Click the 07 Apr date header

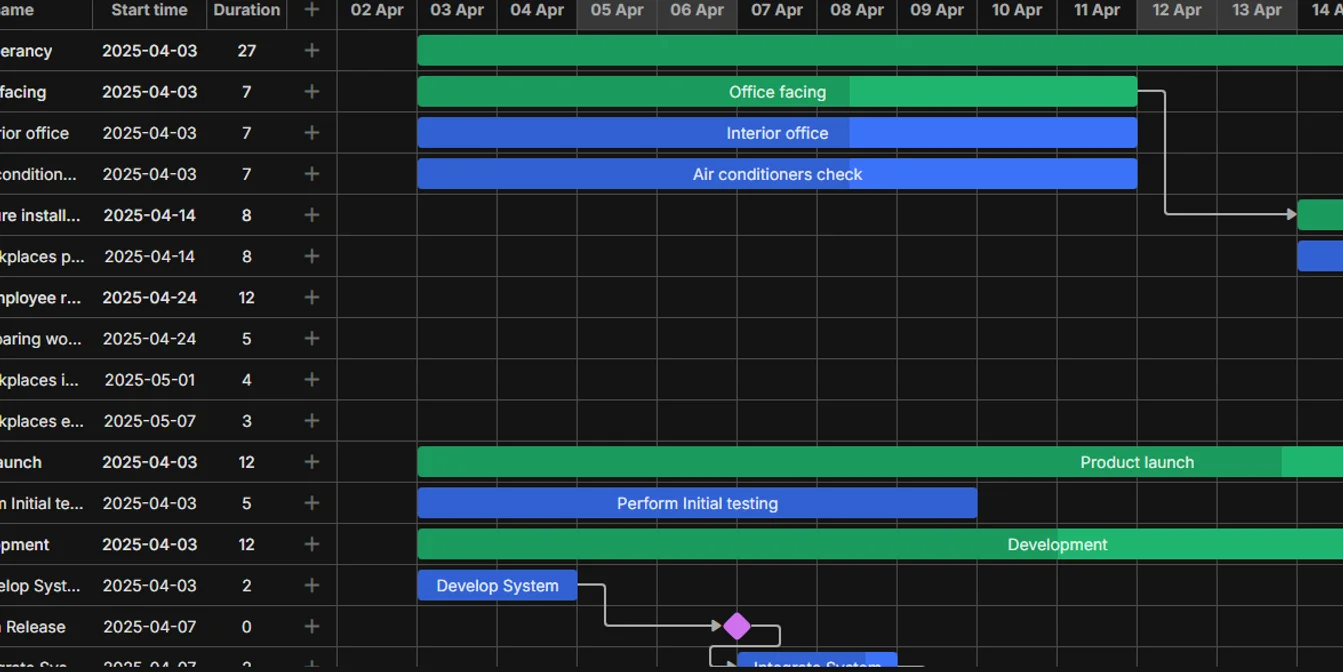pyautogui.click(x=777, y=10)
